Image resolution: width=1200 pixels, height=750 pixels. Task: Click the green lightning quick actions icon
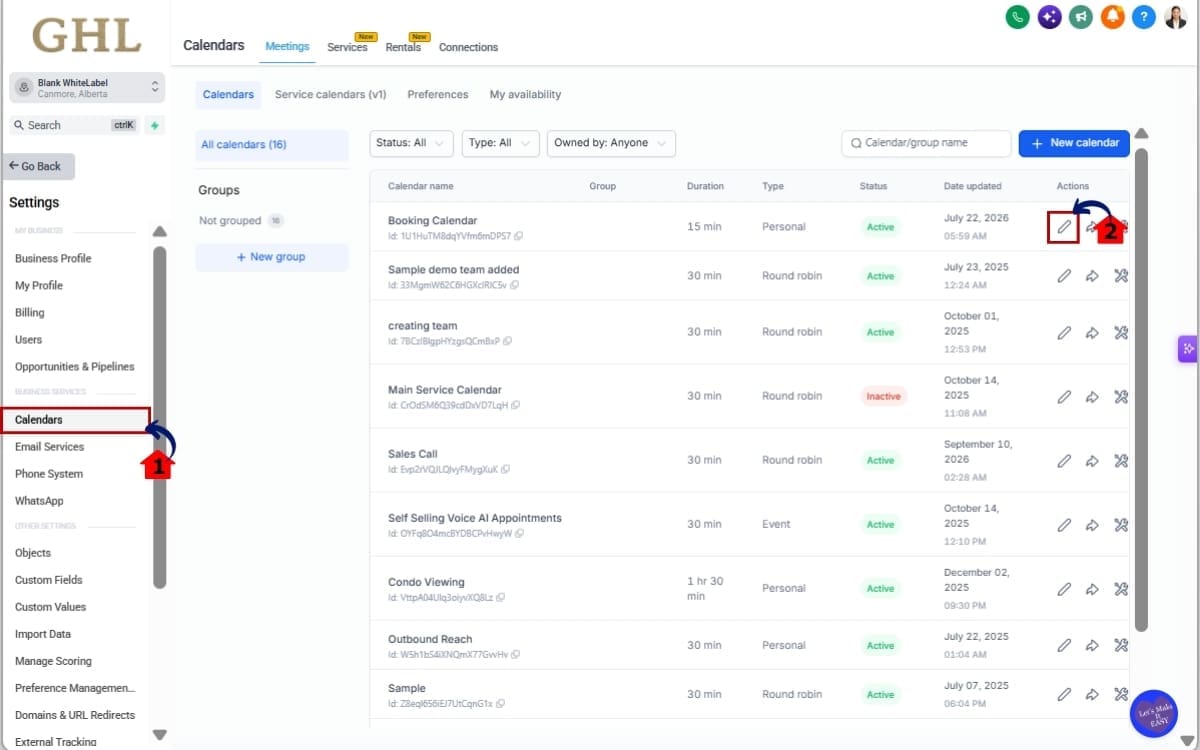(x=154, y=125)
